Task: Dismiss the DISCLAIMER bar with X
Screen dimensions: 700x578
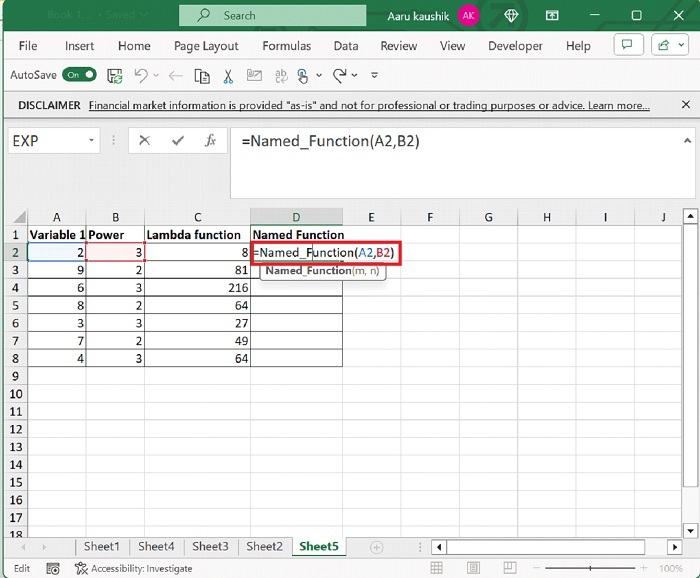Action: 686,104
